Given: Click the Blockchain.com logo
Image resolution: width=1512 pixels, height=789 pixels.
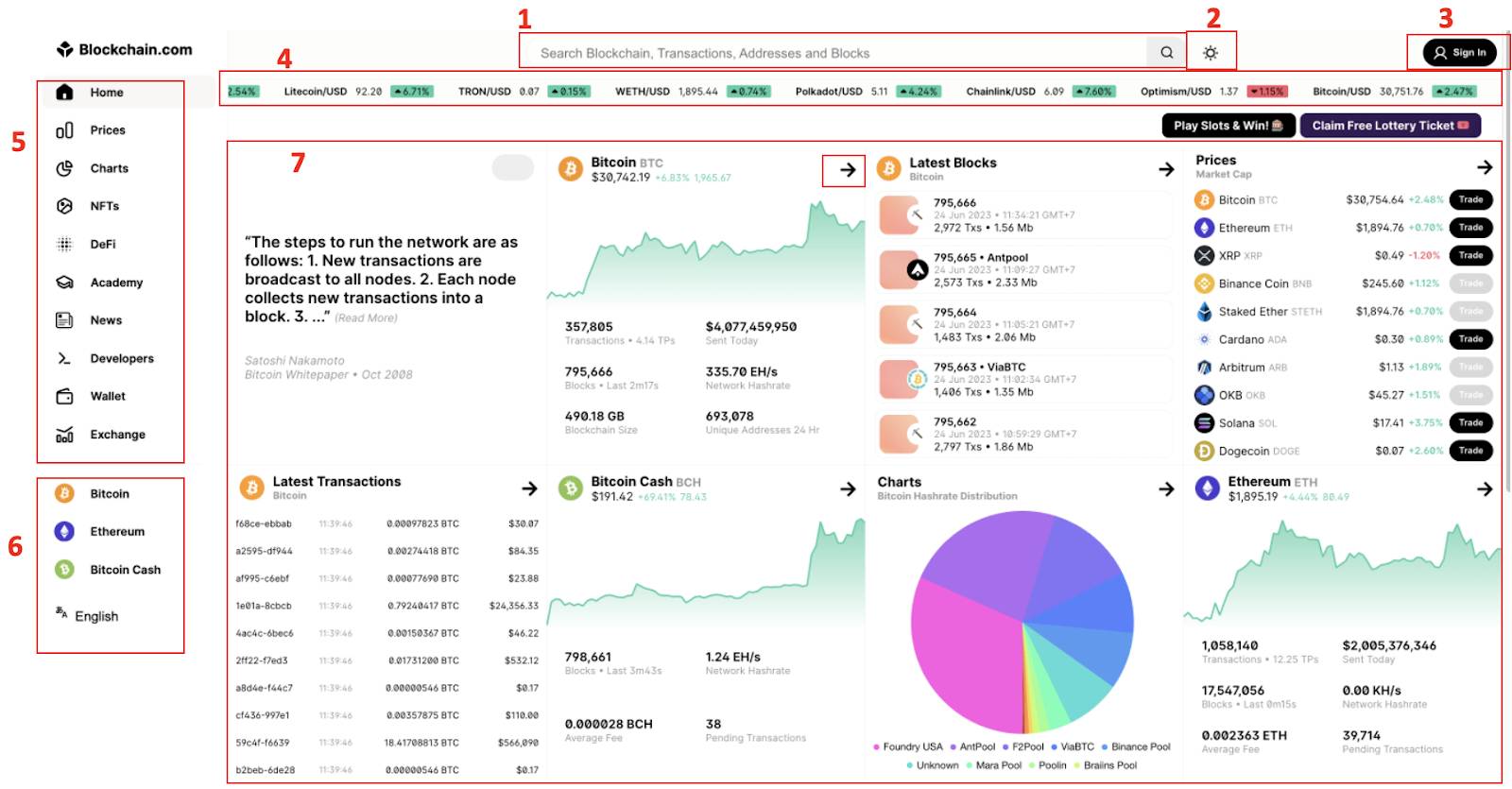Looking at the screenshot, I should (x=124, y=49).
